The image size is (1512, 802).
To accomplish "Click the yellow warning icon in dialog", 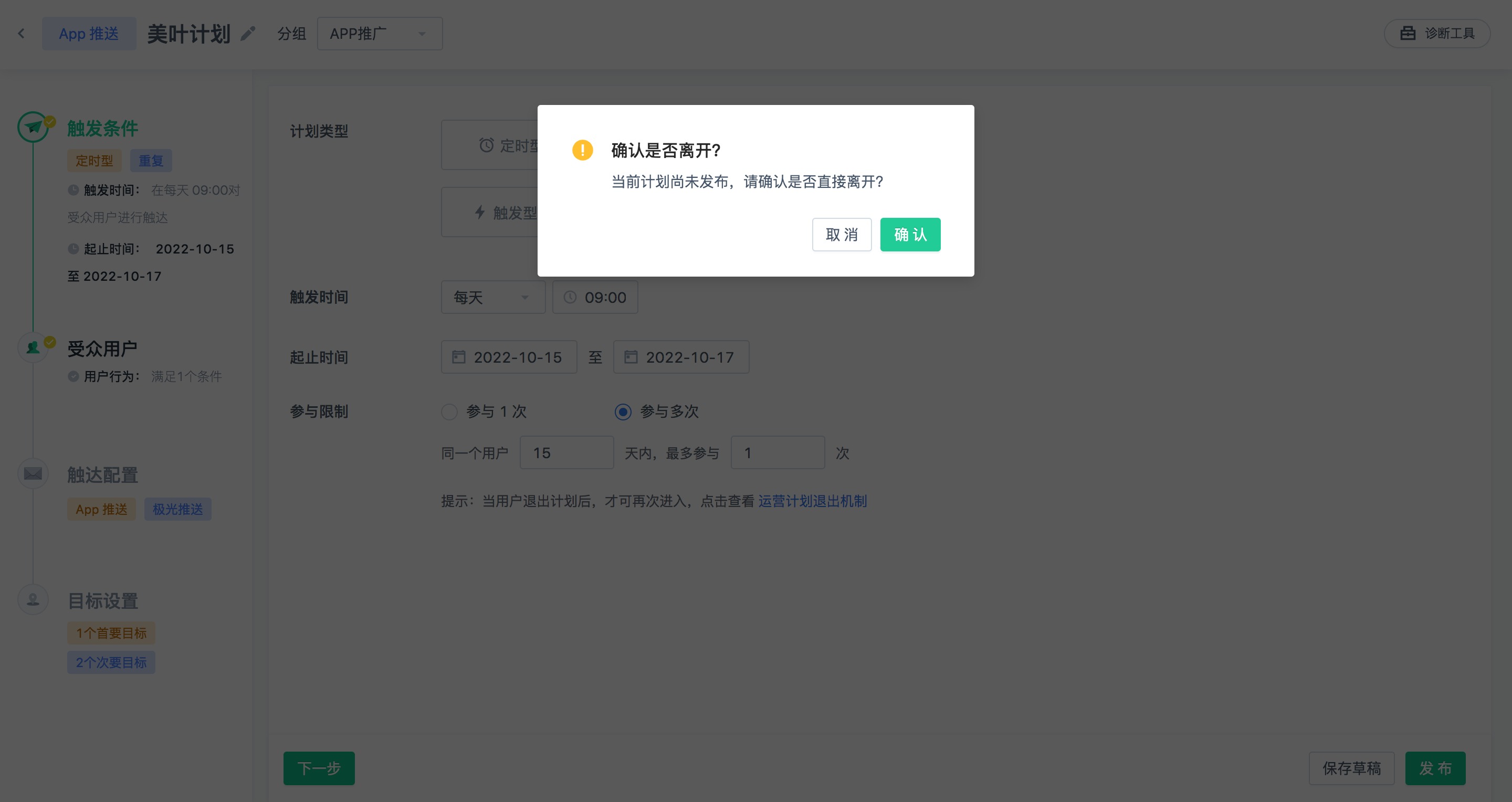I will click(582, 150).
